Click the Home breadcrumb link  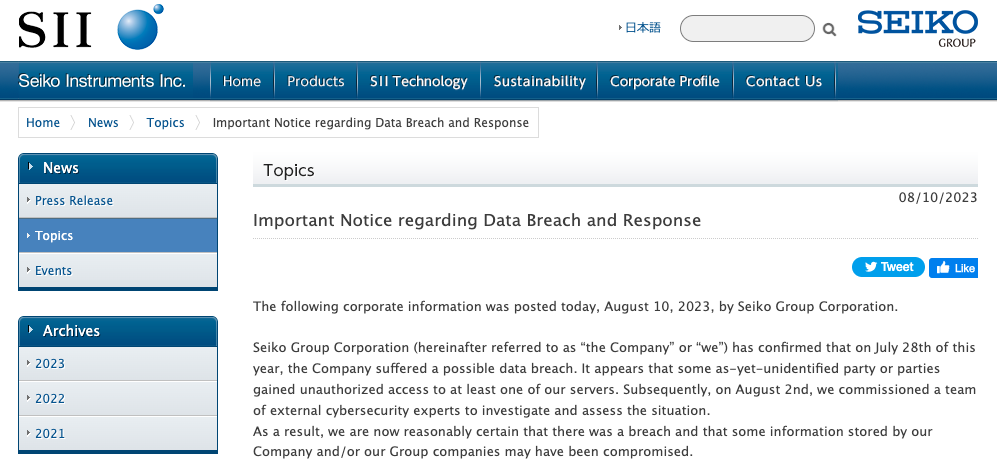[43, 123]
